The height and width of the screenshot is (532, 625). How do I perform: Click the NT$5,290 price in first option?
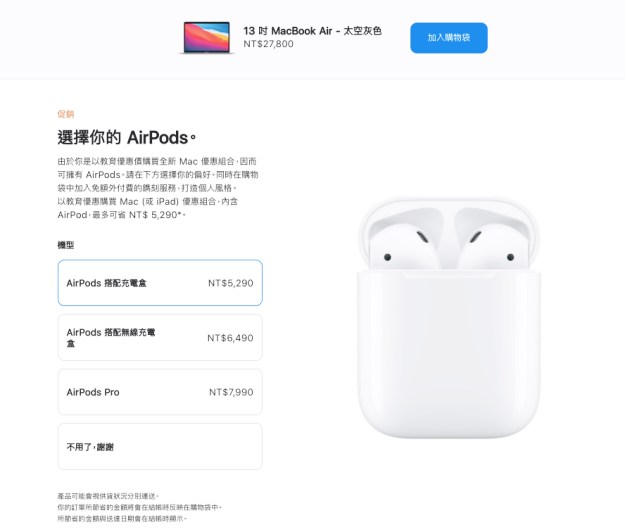coord(231,283)
